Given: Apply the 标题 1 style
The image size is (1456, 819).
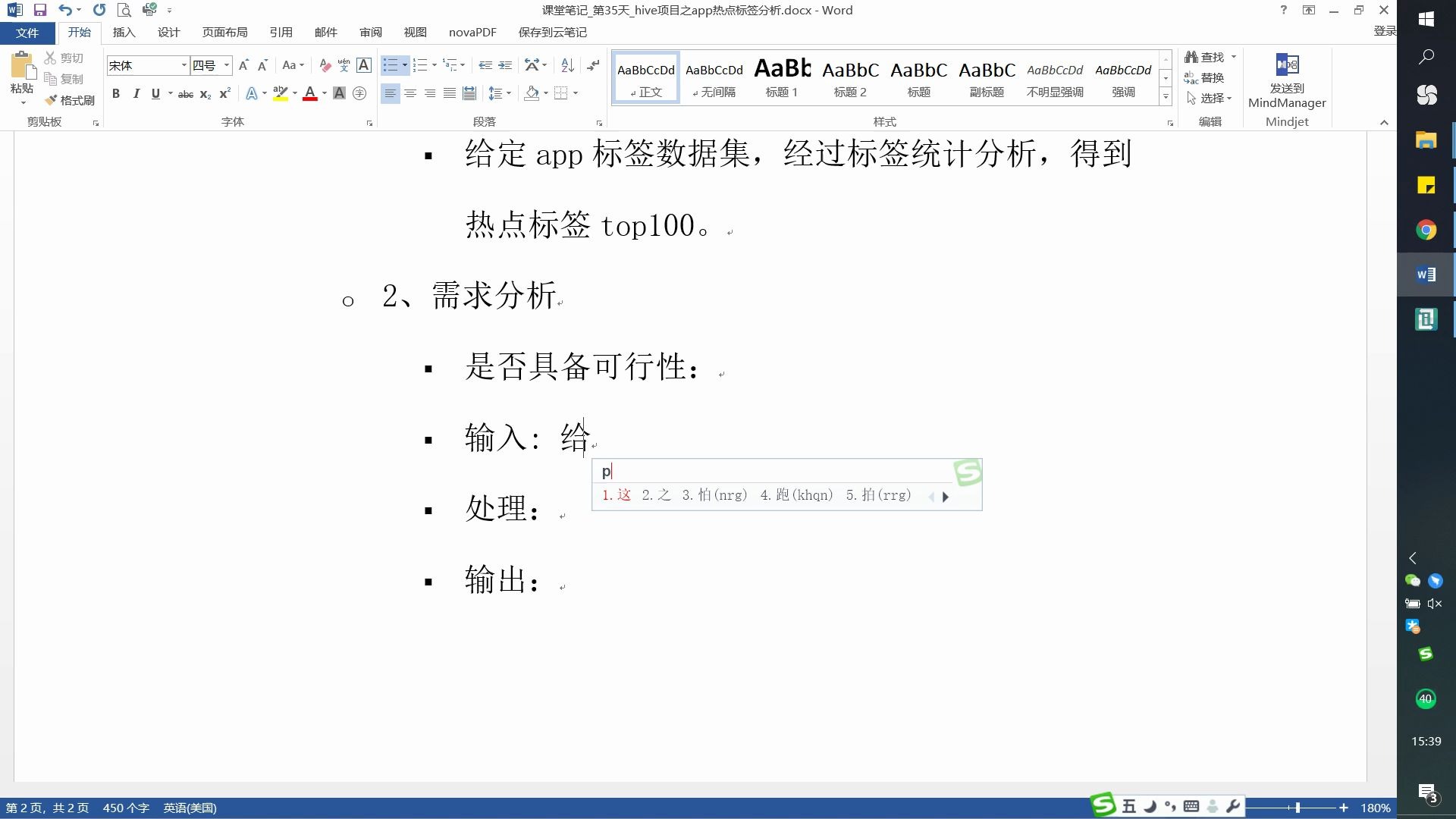Looking at the screenshot, I should point(782,78).
